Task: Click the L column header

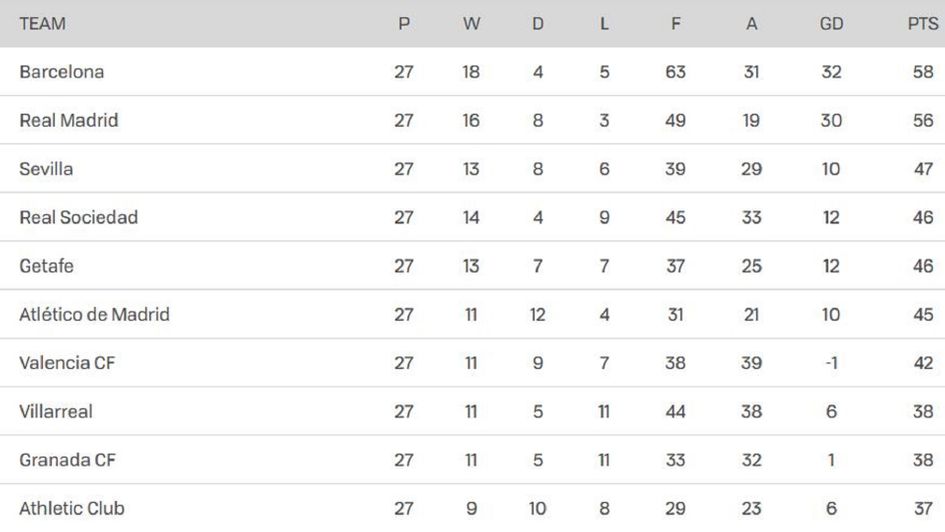Action: (x=604, y=24)
